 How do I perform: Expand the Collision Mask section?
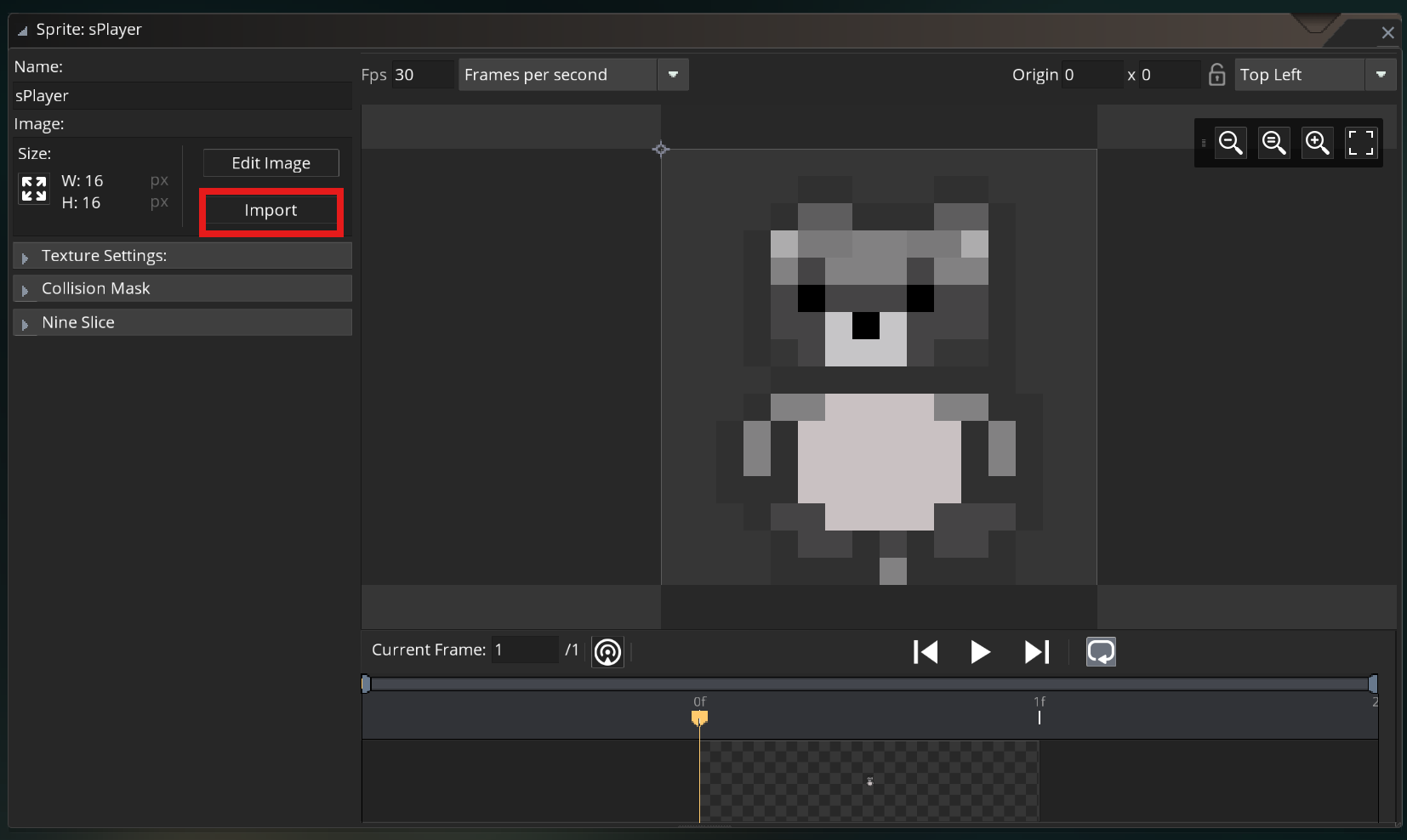coord(26,290)
